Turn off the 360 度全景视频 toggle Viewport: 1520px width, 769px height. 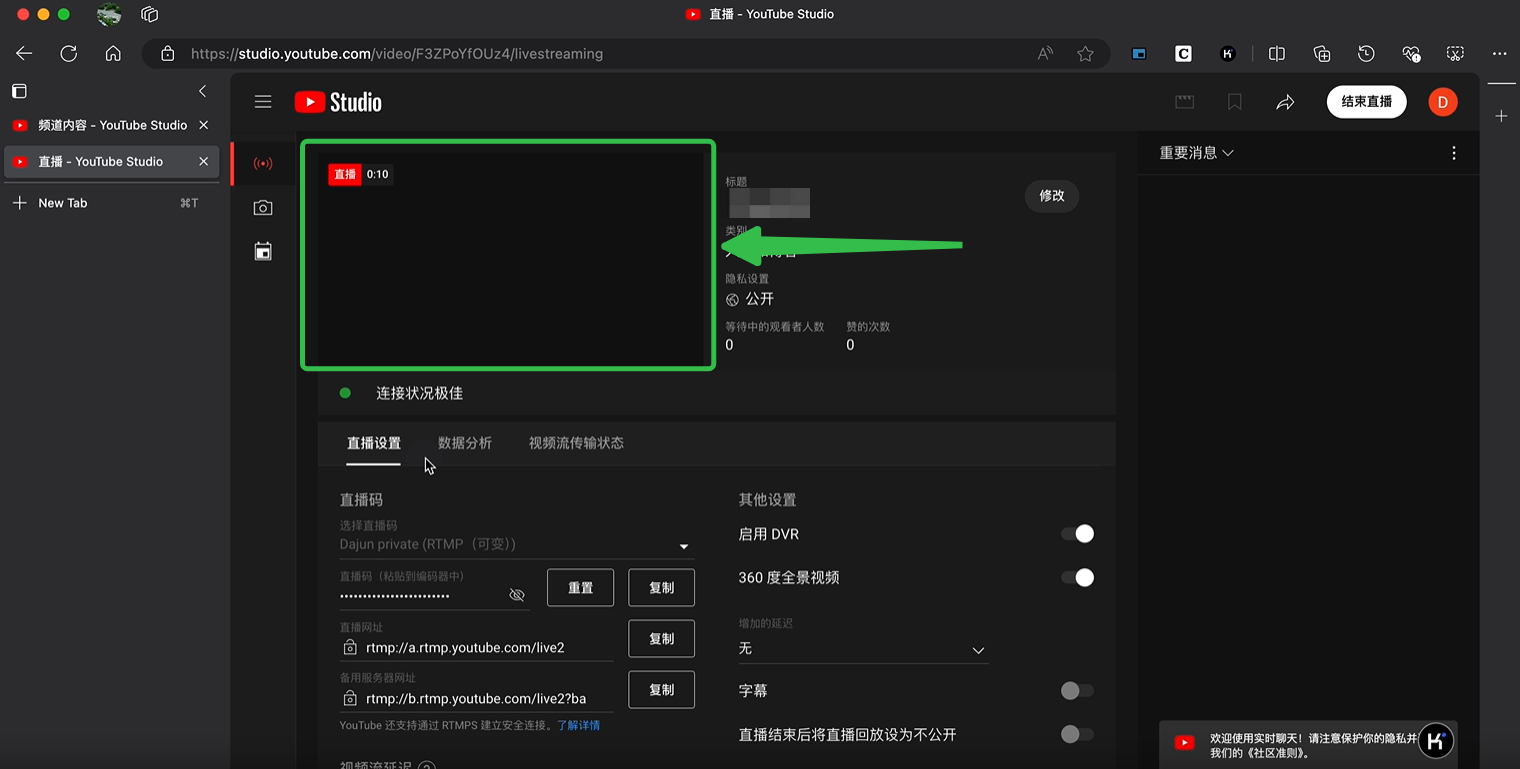pyautogui.click(x=1077, y=577)
